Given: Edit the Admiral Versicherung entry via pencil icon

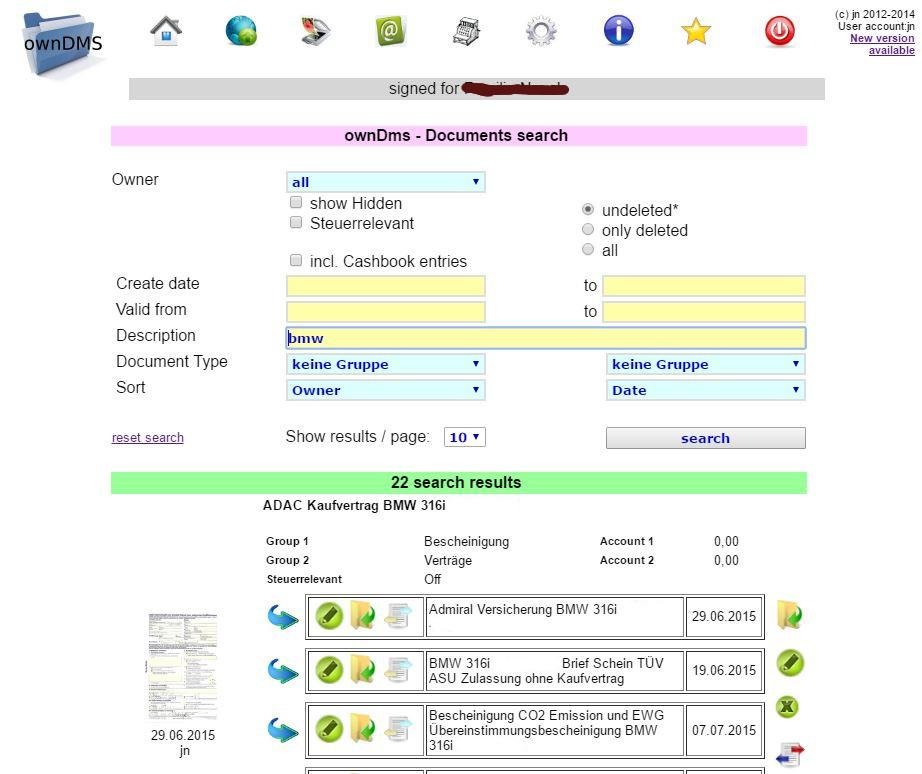Looking at the screenshot, I should [x=329, y=615].
